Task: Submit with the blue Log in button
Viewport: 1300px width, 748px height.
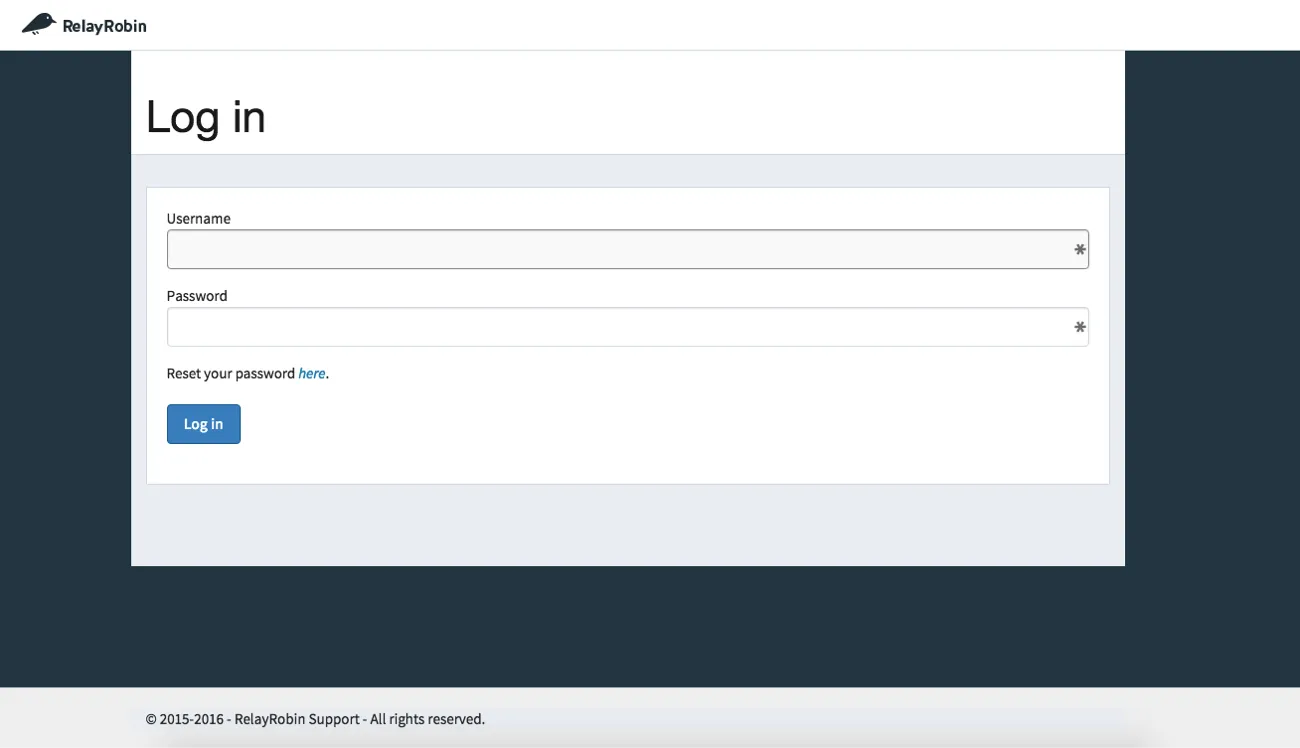Action: coord(203,424)
